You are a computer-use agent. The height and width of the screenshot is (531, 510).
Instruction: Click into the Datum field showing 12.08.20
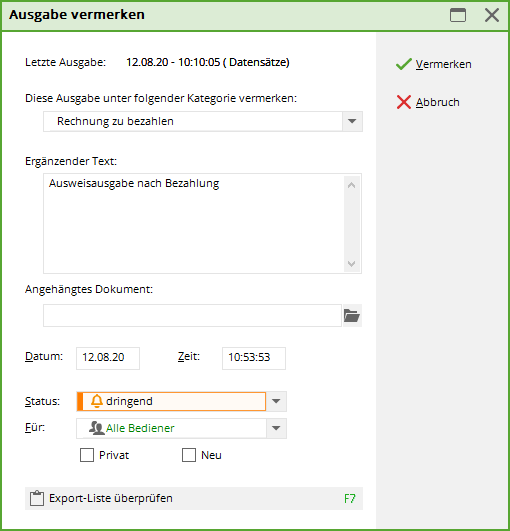click(x=108, y=358)
